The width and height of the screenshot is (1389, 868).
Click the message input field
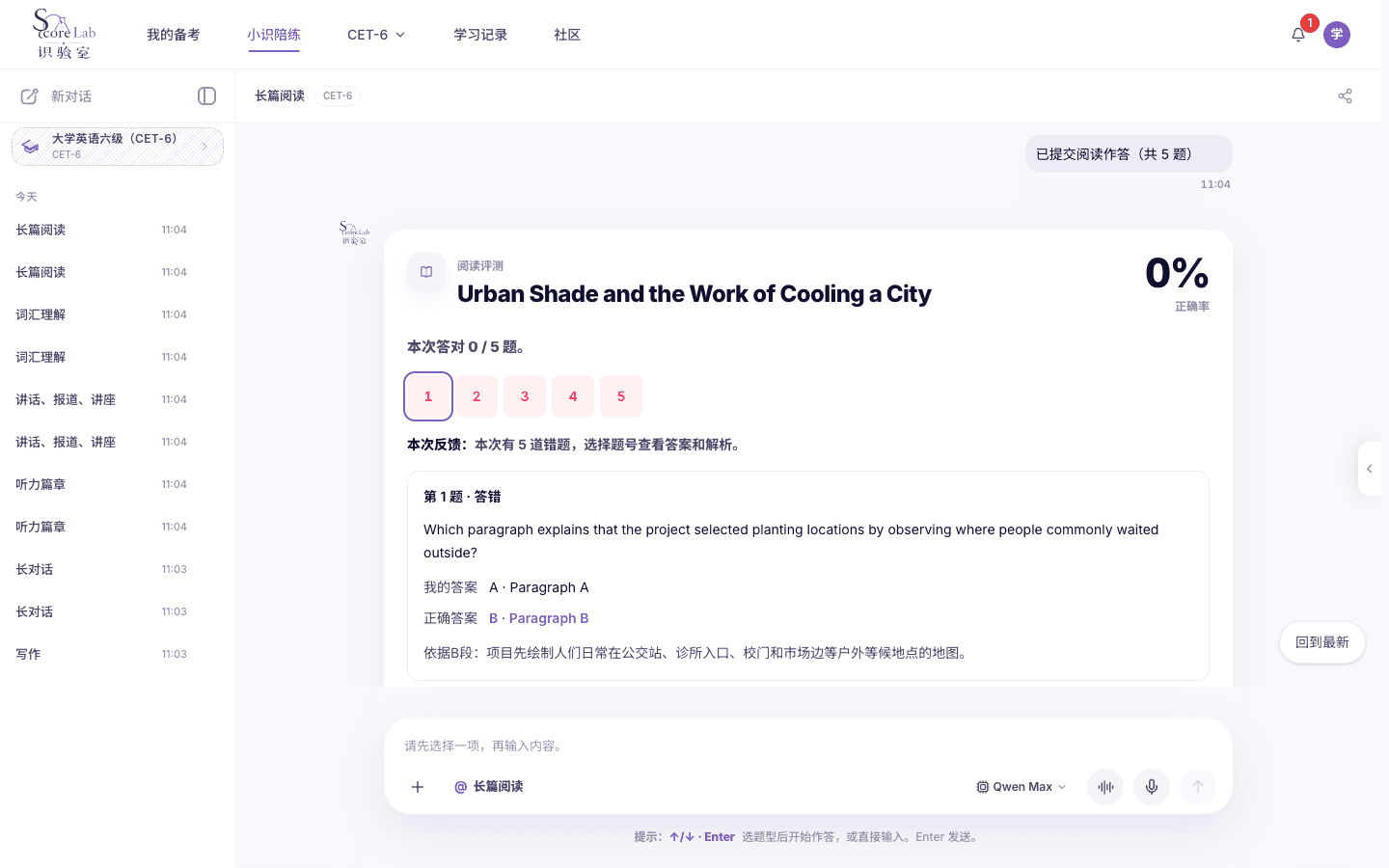tap(808, 746)
